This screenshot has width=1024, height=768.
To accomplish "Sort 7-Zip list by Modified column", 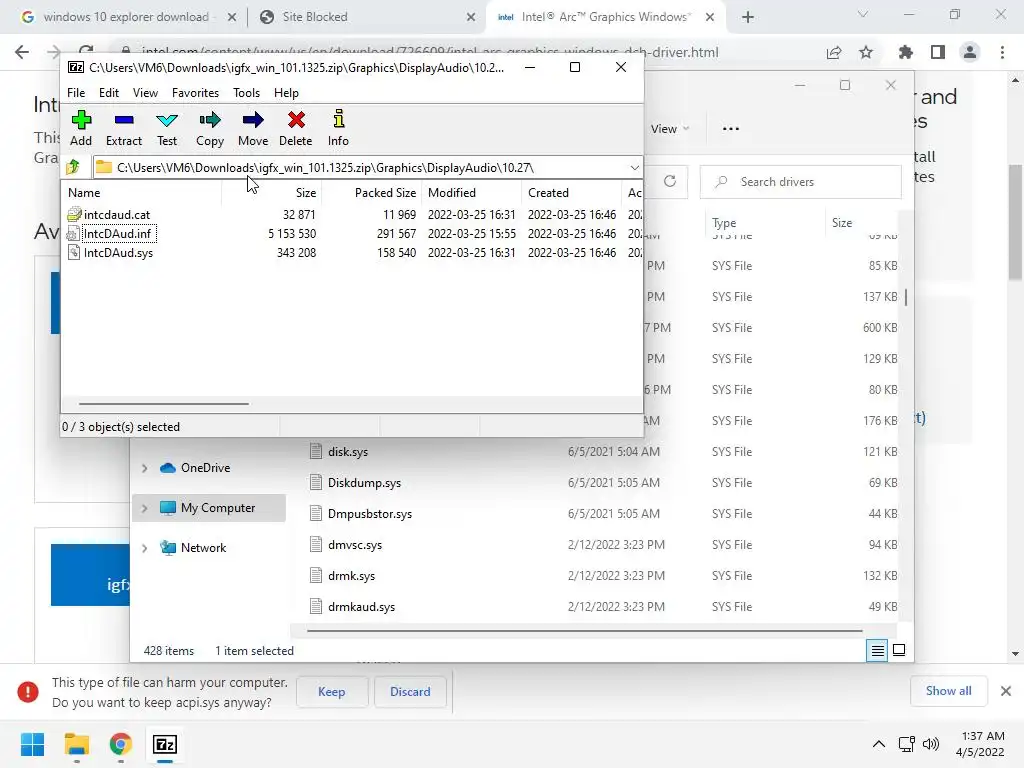I will [x=472, y=193].
